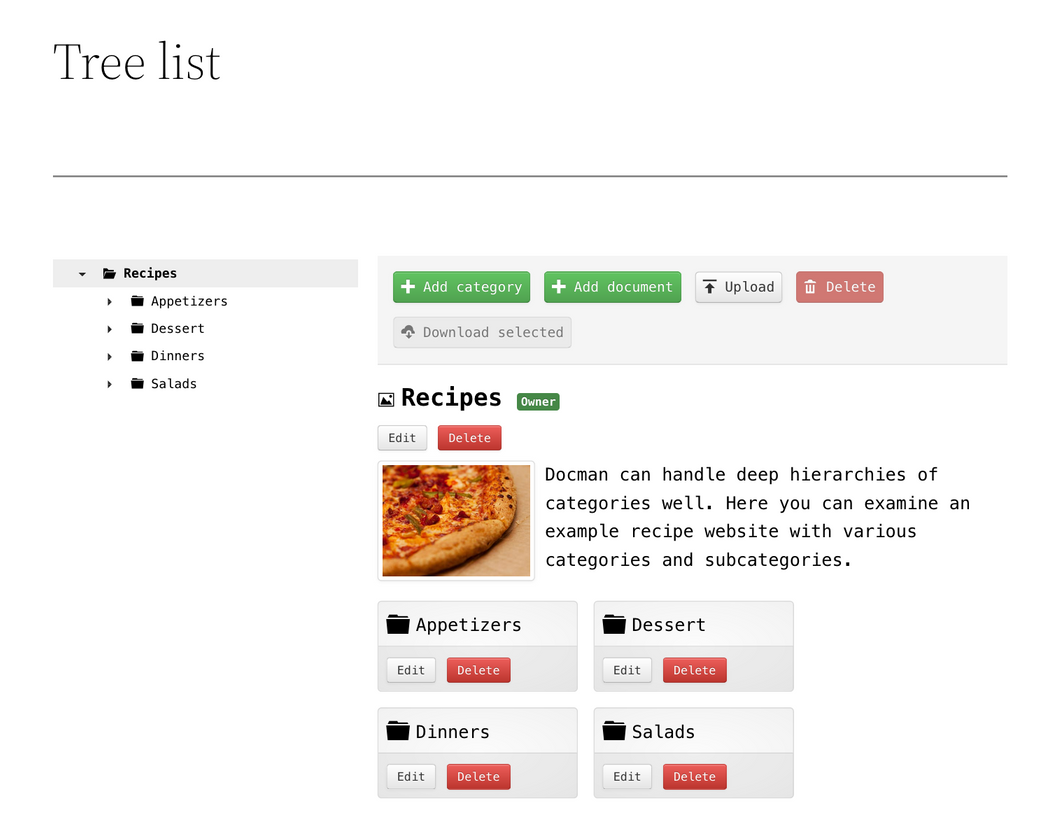Click the folder icon on Appetizers card
Image resolution: width=1061 pixels, height=825 pixels.
[x=398, y=624]
